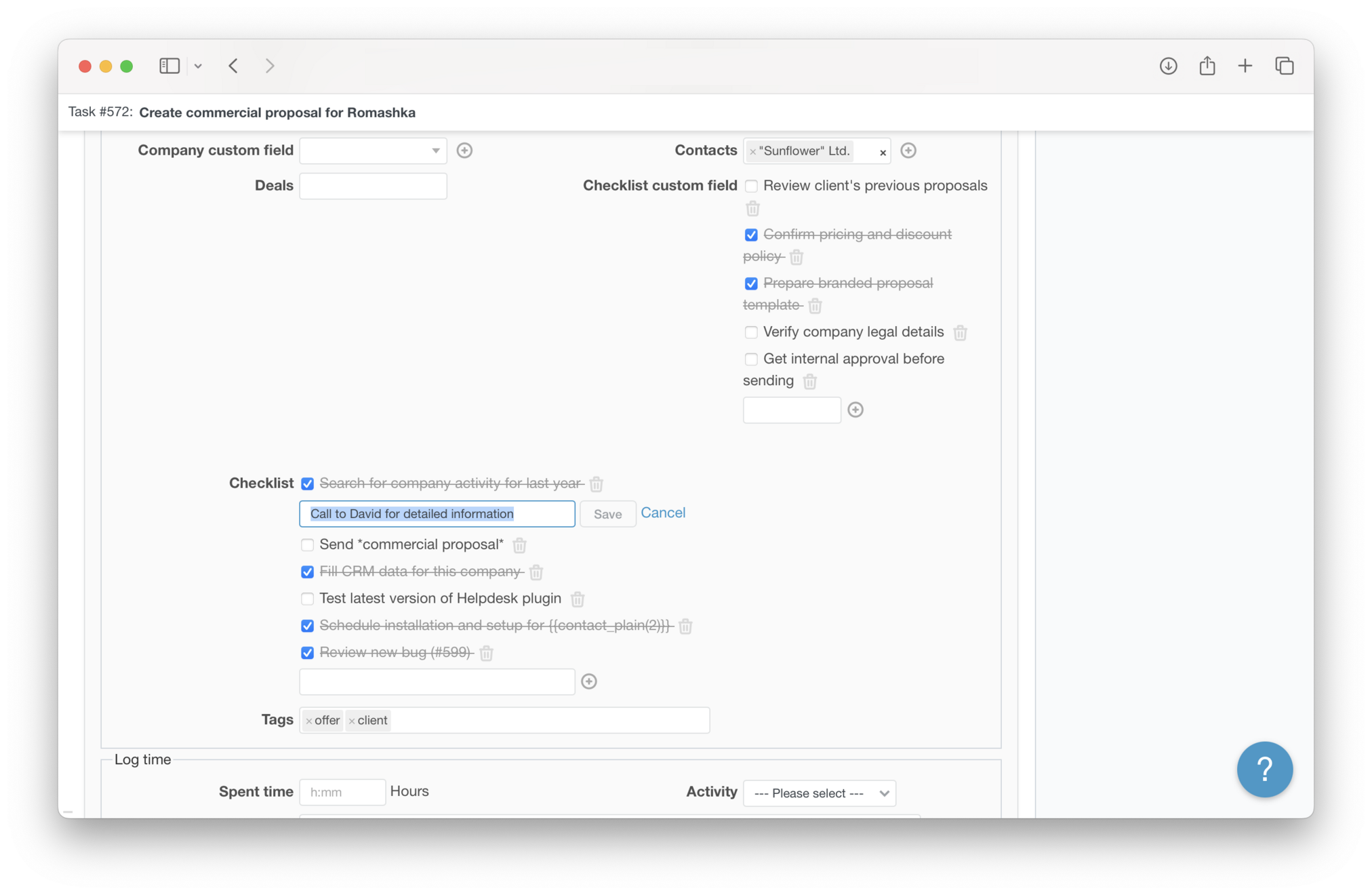
Task: Tick 'Get internal approval before sending'
Action: [x=751, y=359]
